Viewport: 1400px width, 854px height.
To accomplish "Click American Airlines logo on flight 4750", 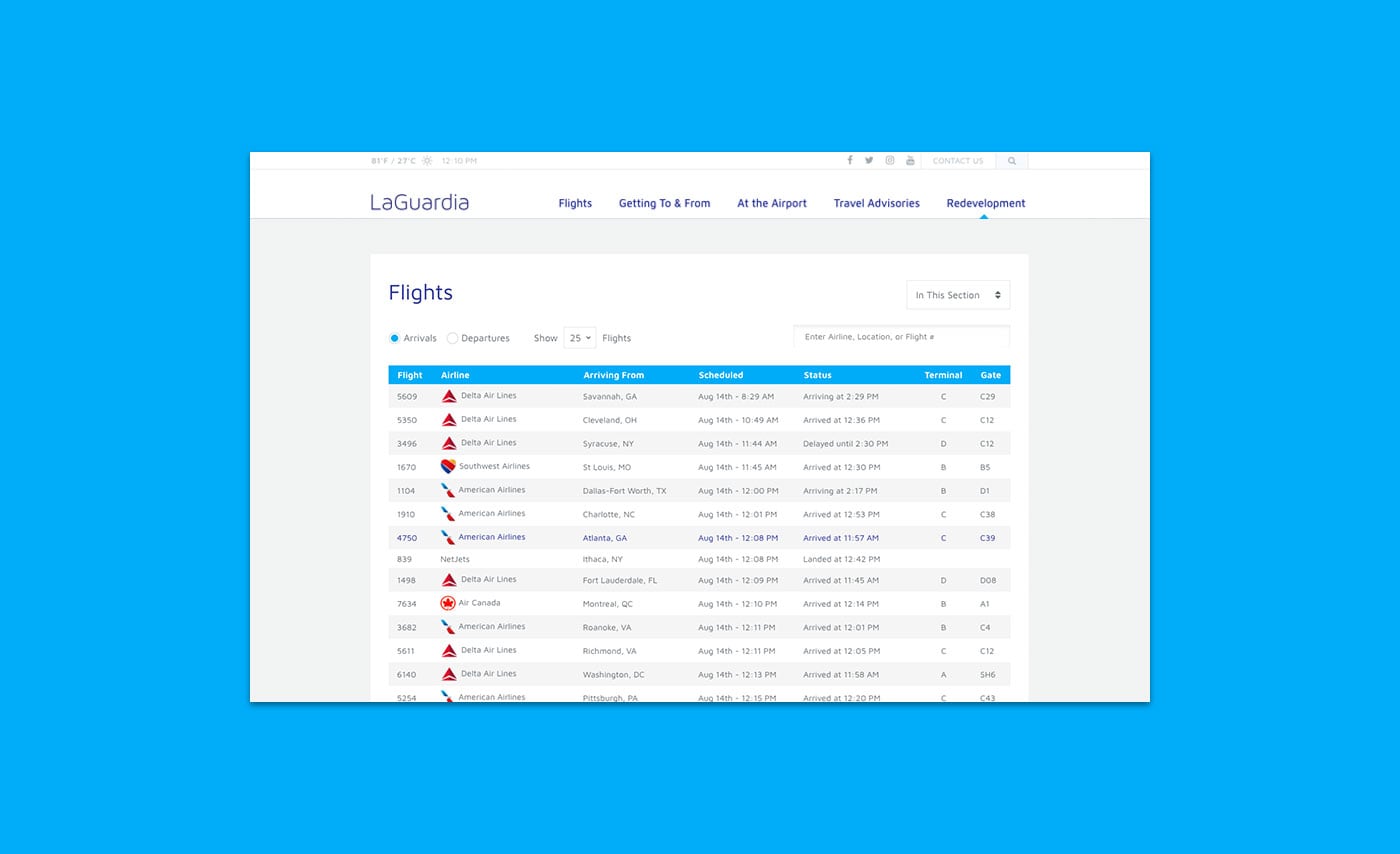I will coord(448,537).
